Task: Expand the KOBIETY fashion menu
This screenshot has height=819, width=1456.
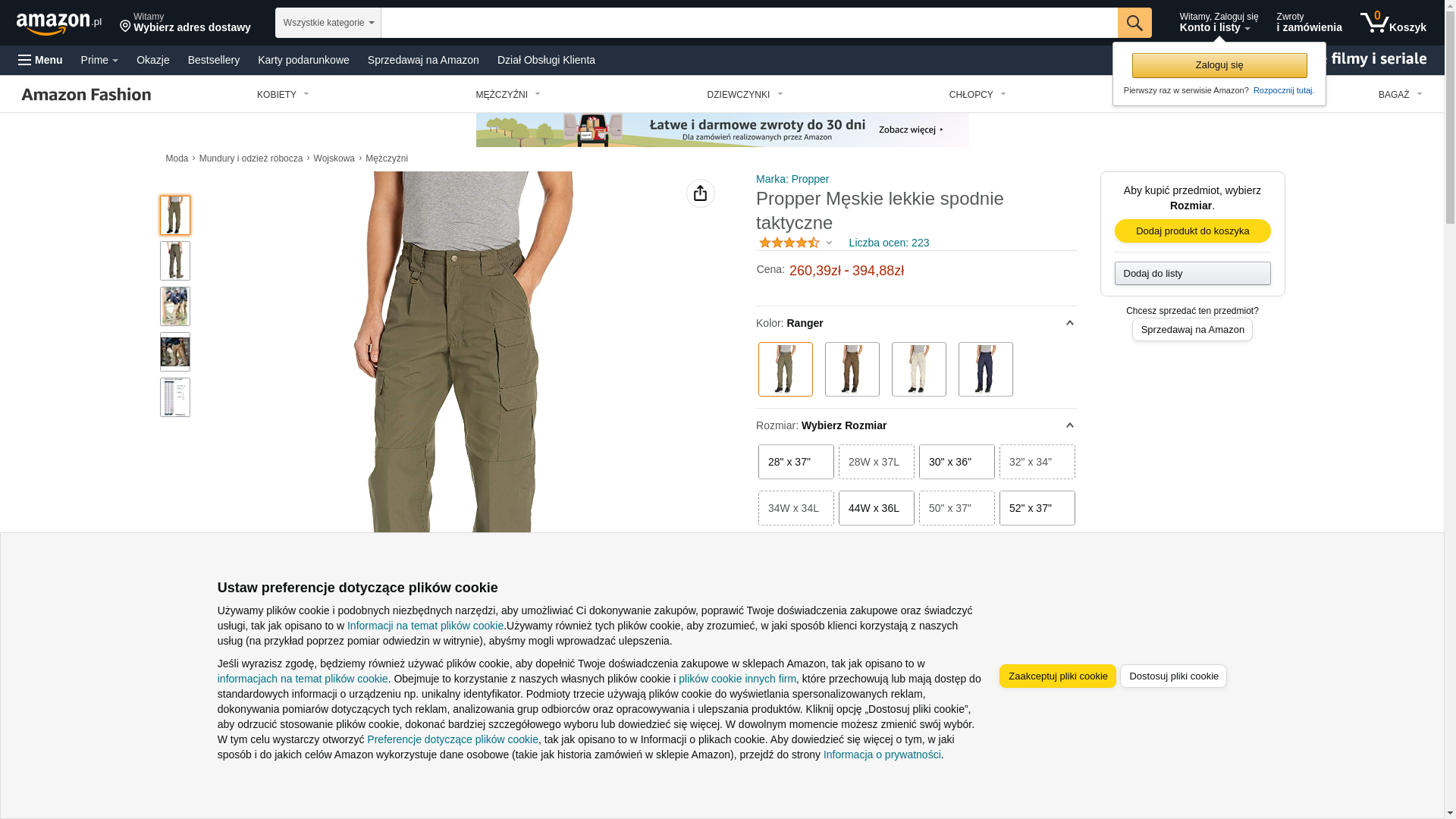Action: click(x=283, y=95)
